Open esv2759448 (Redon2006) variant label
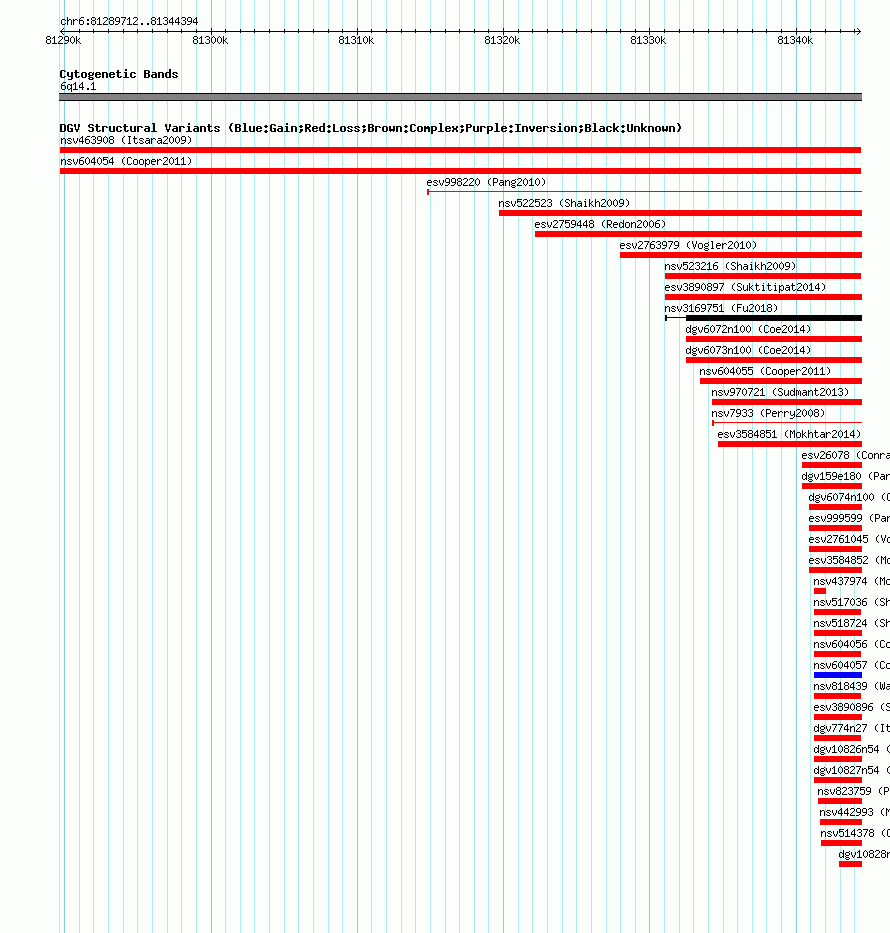The height and width of the screenshot is (933, 890). pos(600,224)
